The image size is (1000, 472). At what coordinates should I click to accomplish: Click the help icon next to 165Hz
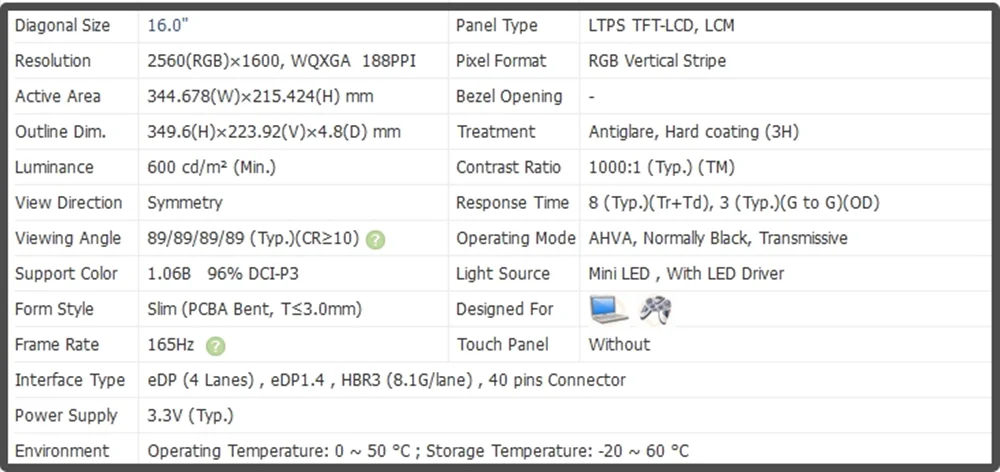tap(215, 346)
